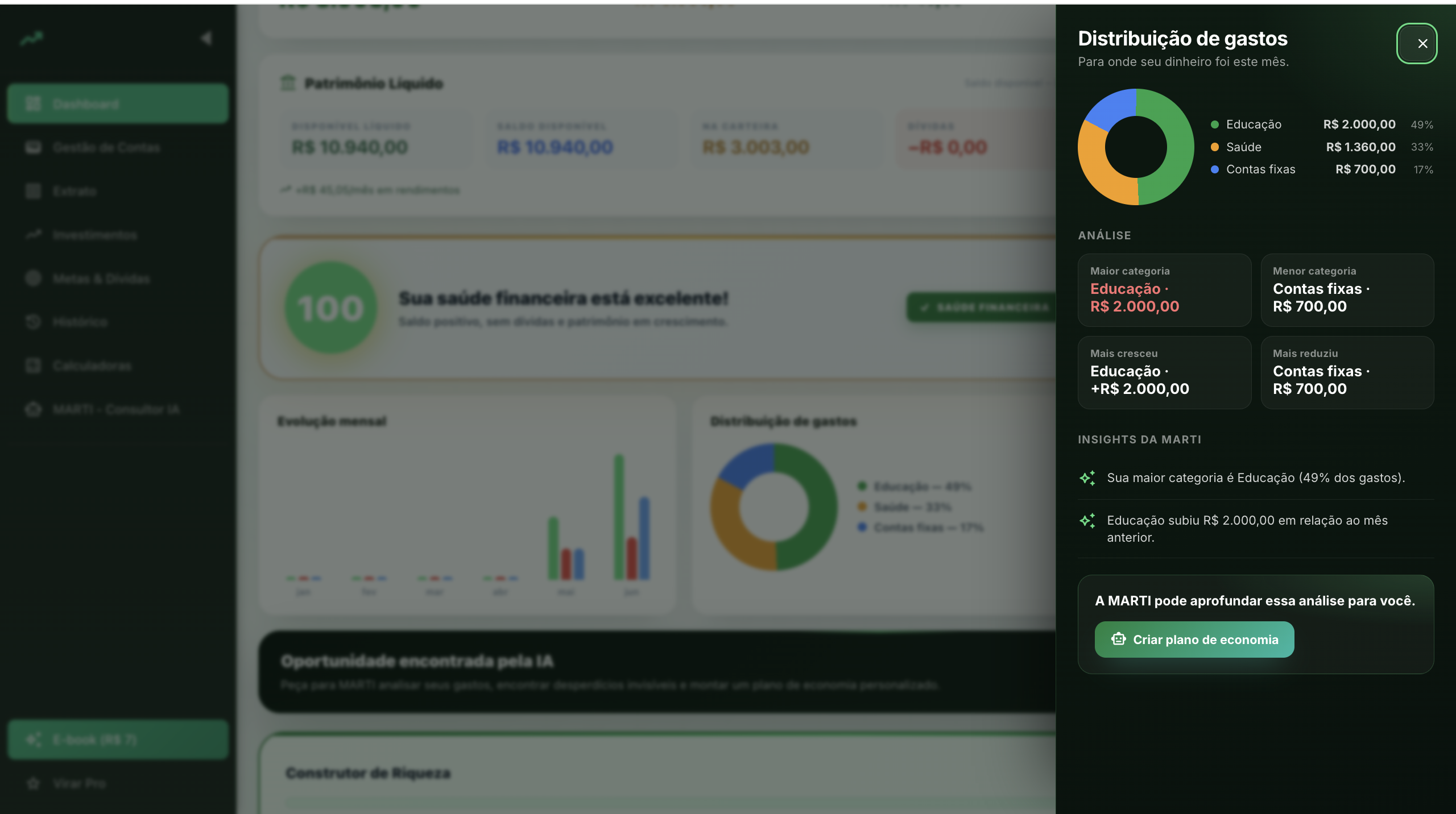Select the Contas fixas legend label in panel
The height and width of the screenshot is (814, 1456).
pyautogui.click(x=1260, y=169)
